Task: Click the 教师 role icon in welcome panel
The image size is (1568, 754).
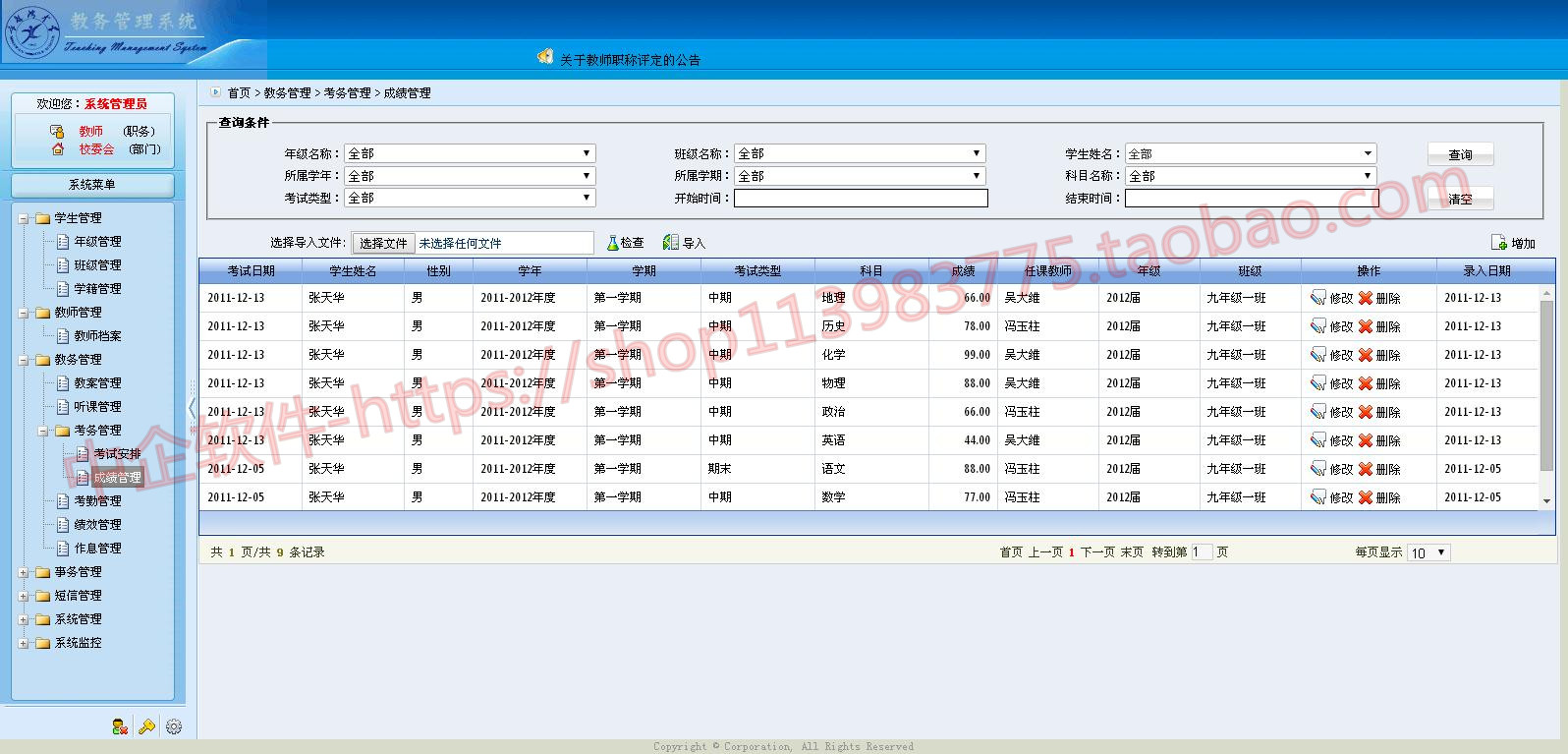Action: point(57,131)
